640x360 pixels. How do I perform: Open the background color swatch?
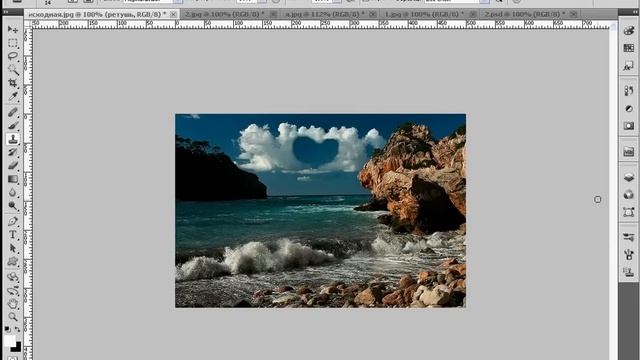(x=17, y=348)
